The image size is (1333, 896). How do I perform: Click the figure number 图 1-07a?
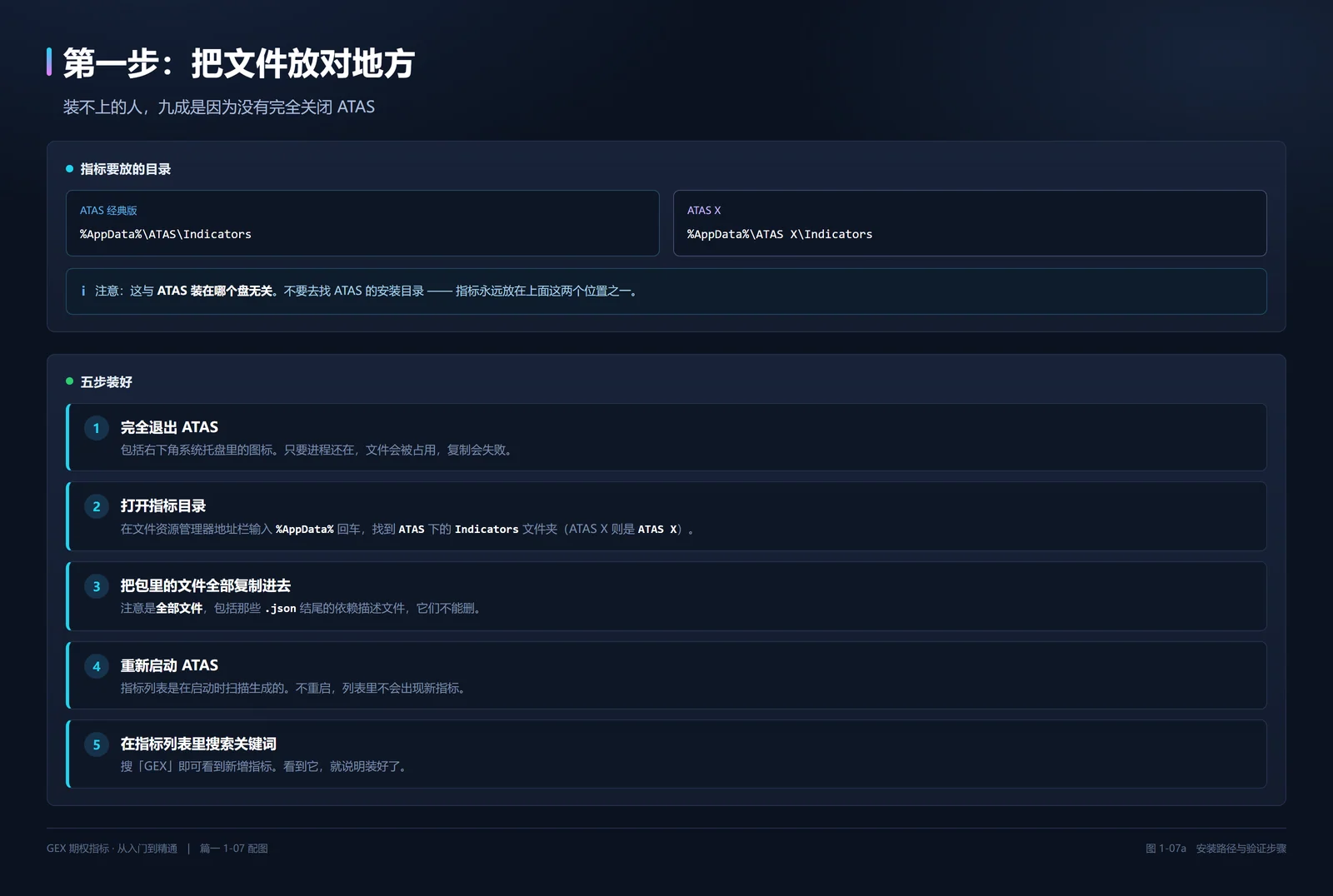pyautogui.click(x=1166, y=849)
